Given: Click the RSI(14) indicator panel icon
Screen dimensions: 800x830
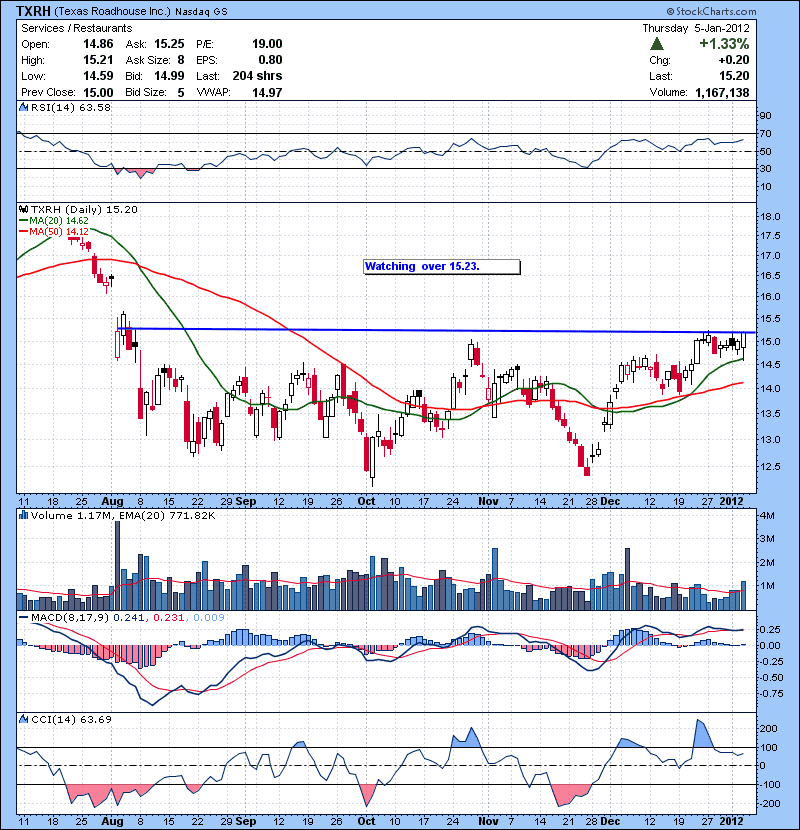Looking at the screenshot, I should (24, 107).
